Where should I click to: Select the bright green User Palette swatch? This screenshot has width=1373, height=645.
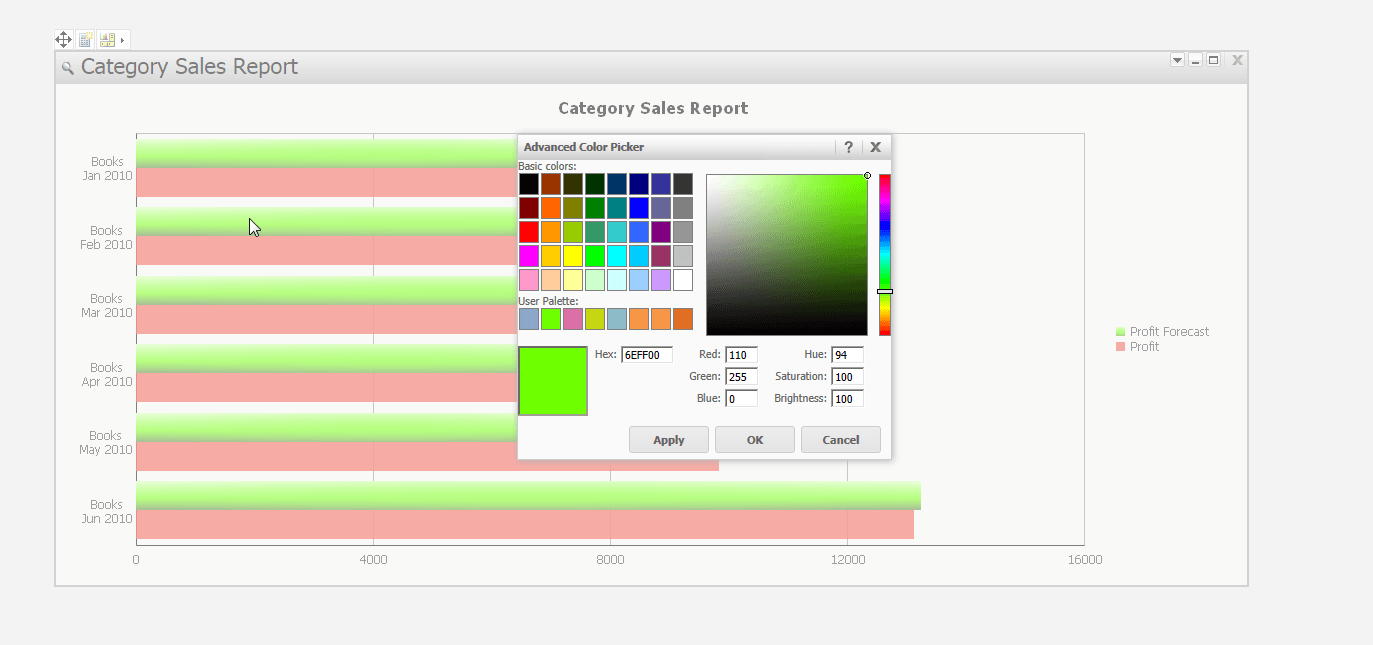[551, 319]
